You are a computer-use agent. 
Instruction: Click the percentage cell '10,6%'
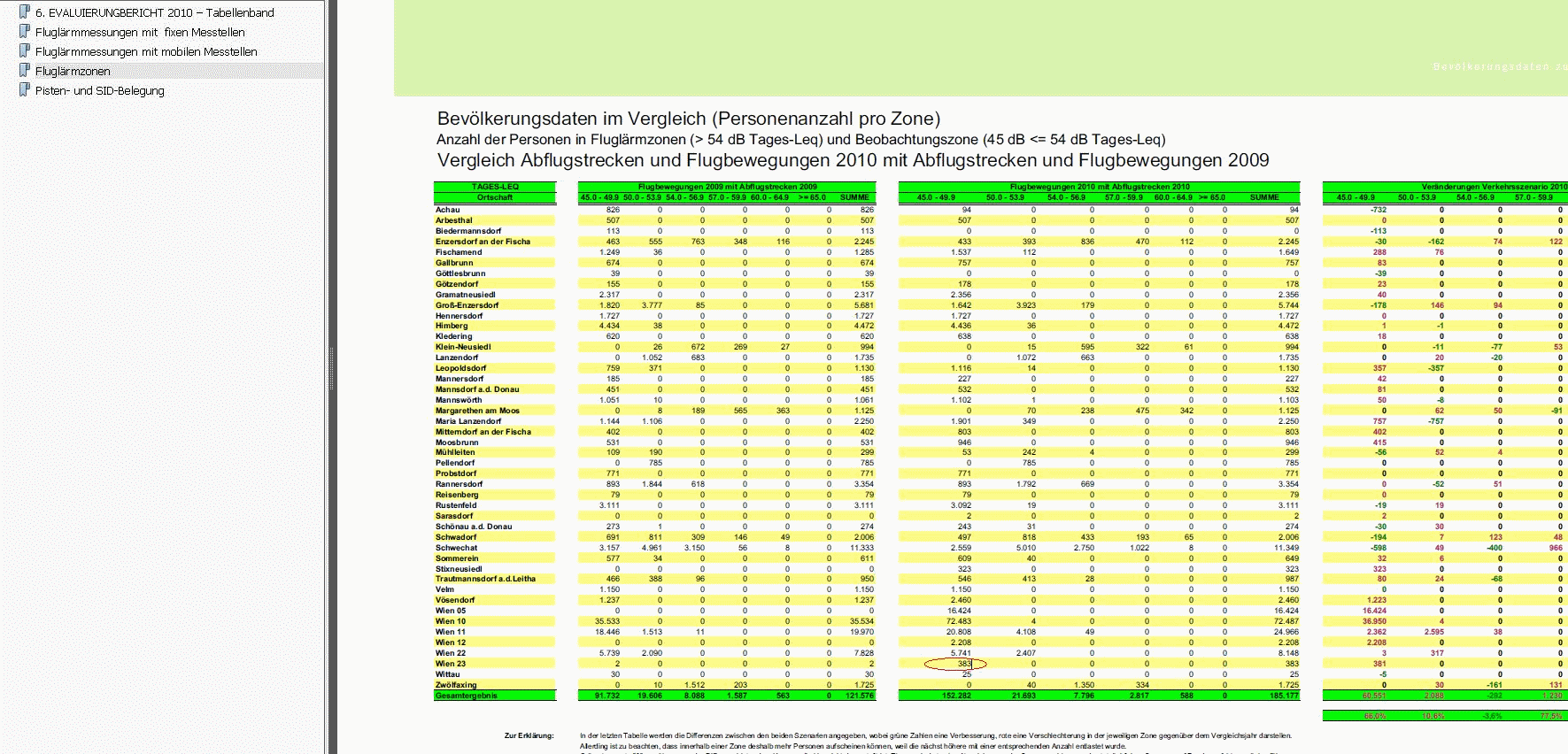pos(1433,716)
